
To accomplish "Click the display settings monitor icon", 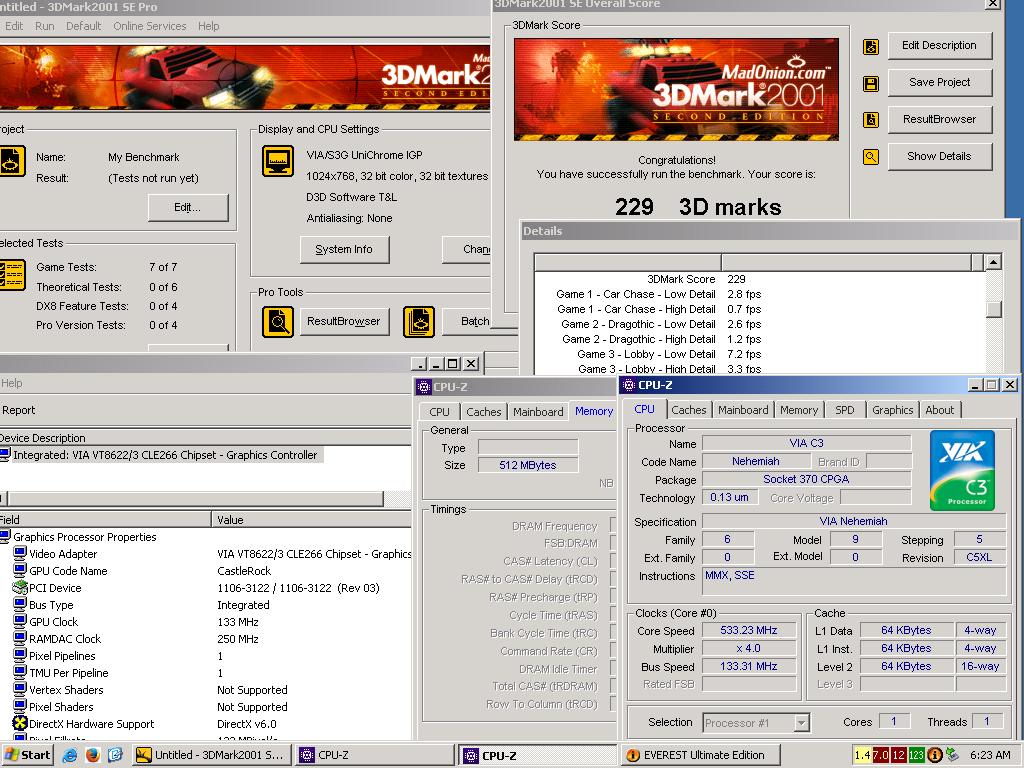I will click(278, 161).
